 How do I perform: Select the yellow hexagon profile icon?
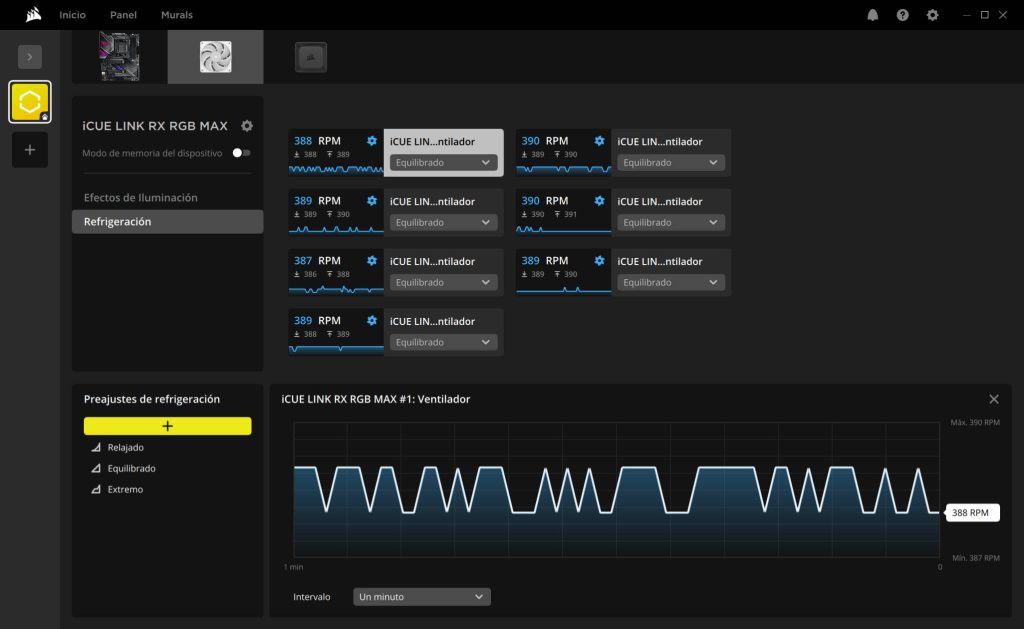29,102
